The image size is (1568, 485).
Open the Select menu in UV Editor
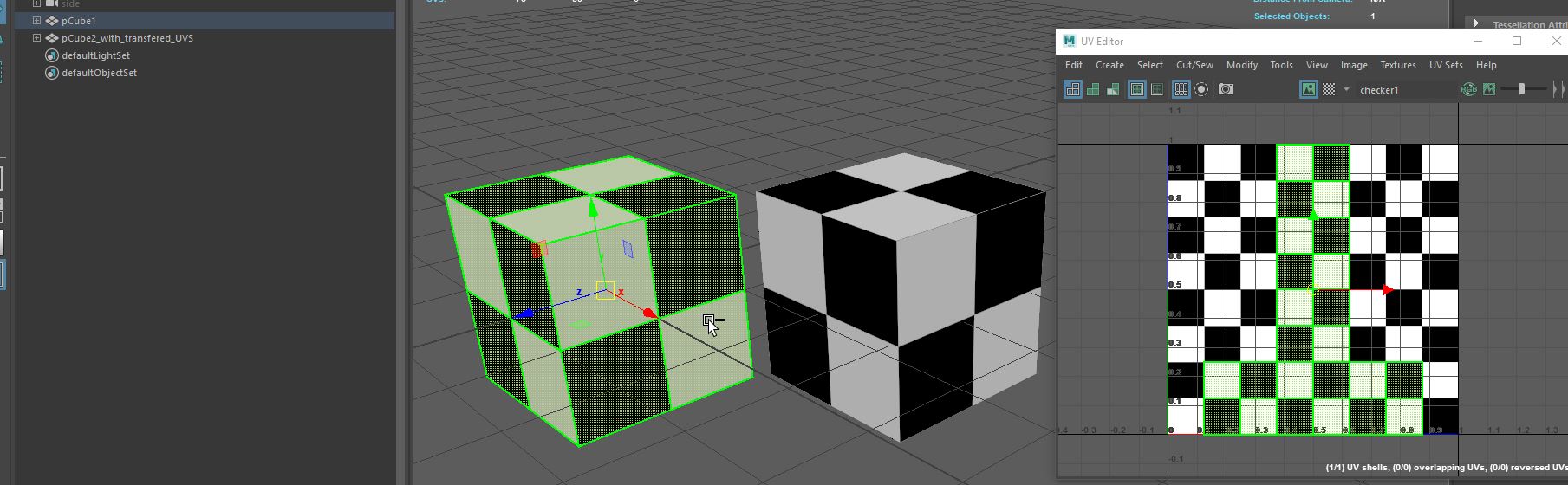pyautogui.click(x=1150, y=65)
